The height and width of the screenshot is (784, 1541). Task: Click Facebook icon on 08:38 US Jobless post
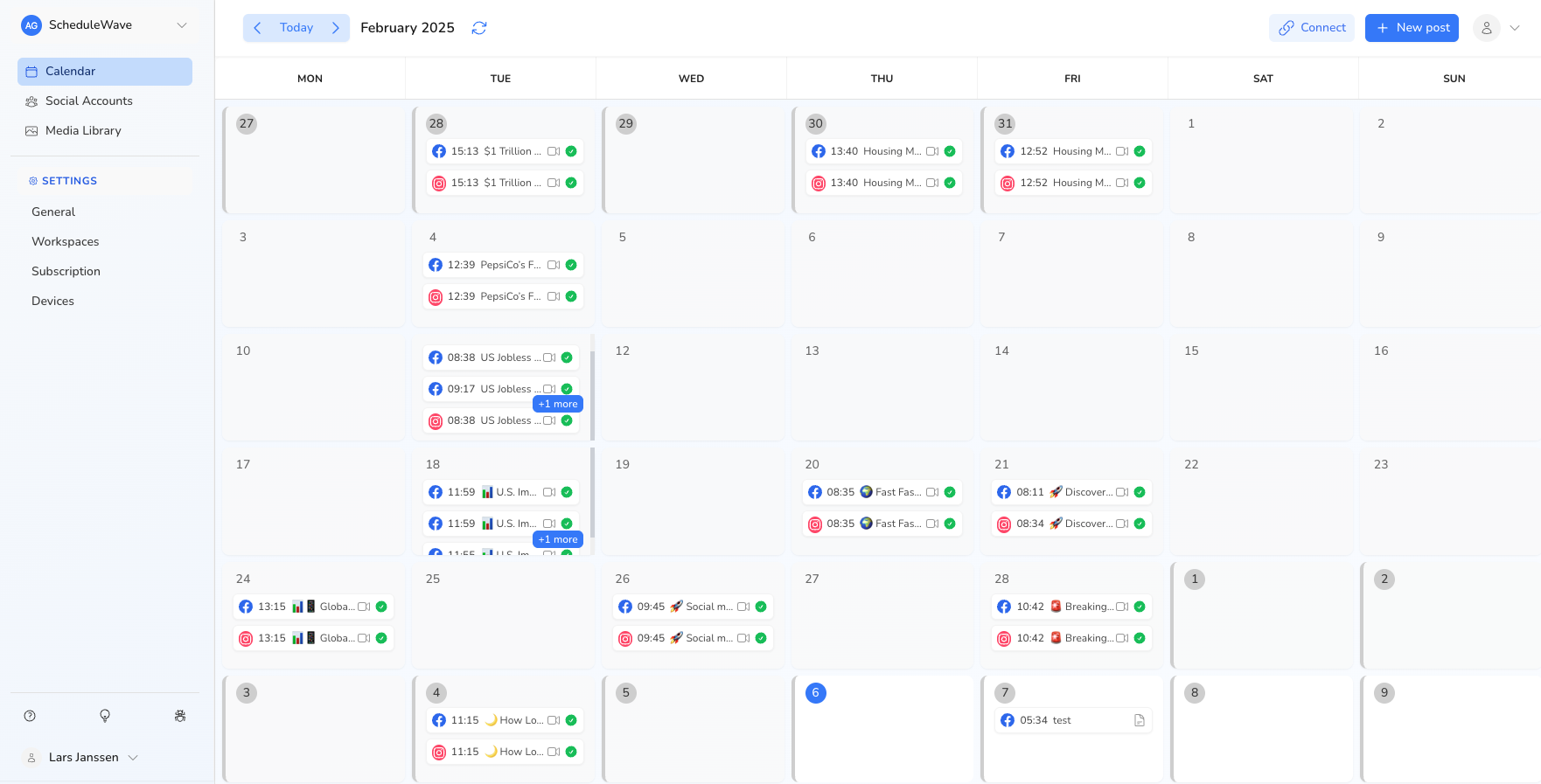point(436,358)
